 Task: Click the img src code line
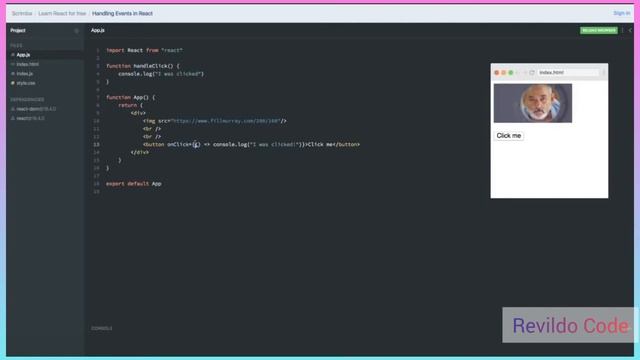click(215, 121)
